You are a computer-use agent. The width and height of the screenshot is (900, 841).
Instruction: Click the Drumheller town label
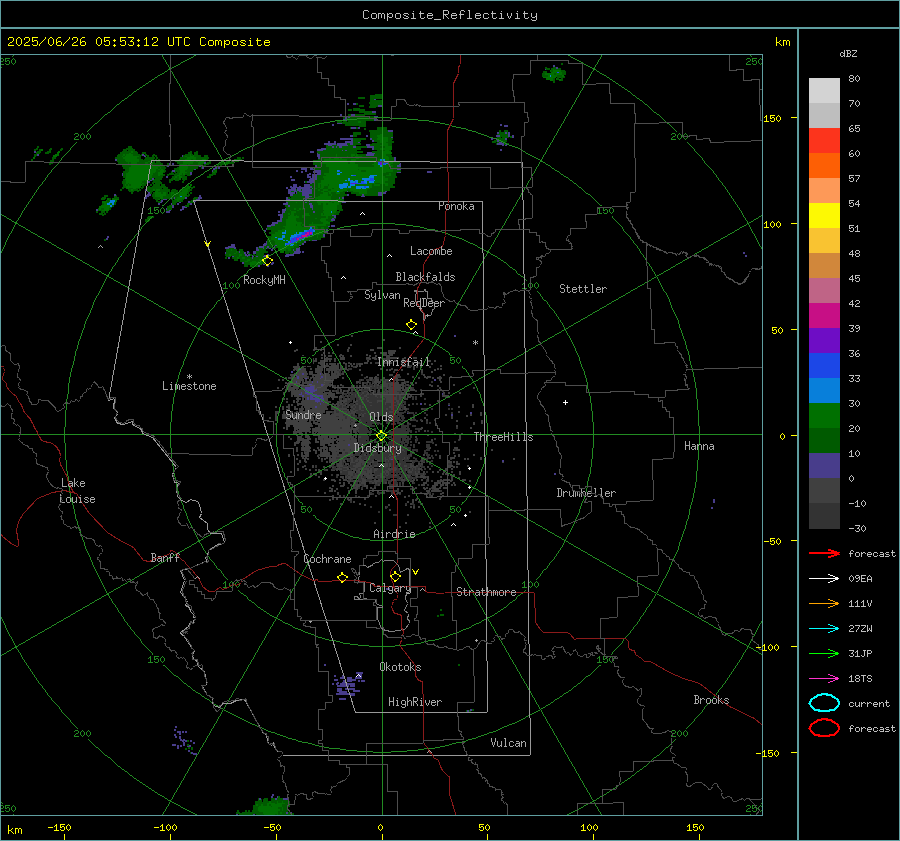click(586, 493)
